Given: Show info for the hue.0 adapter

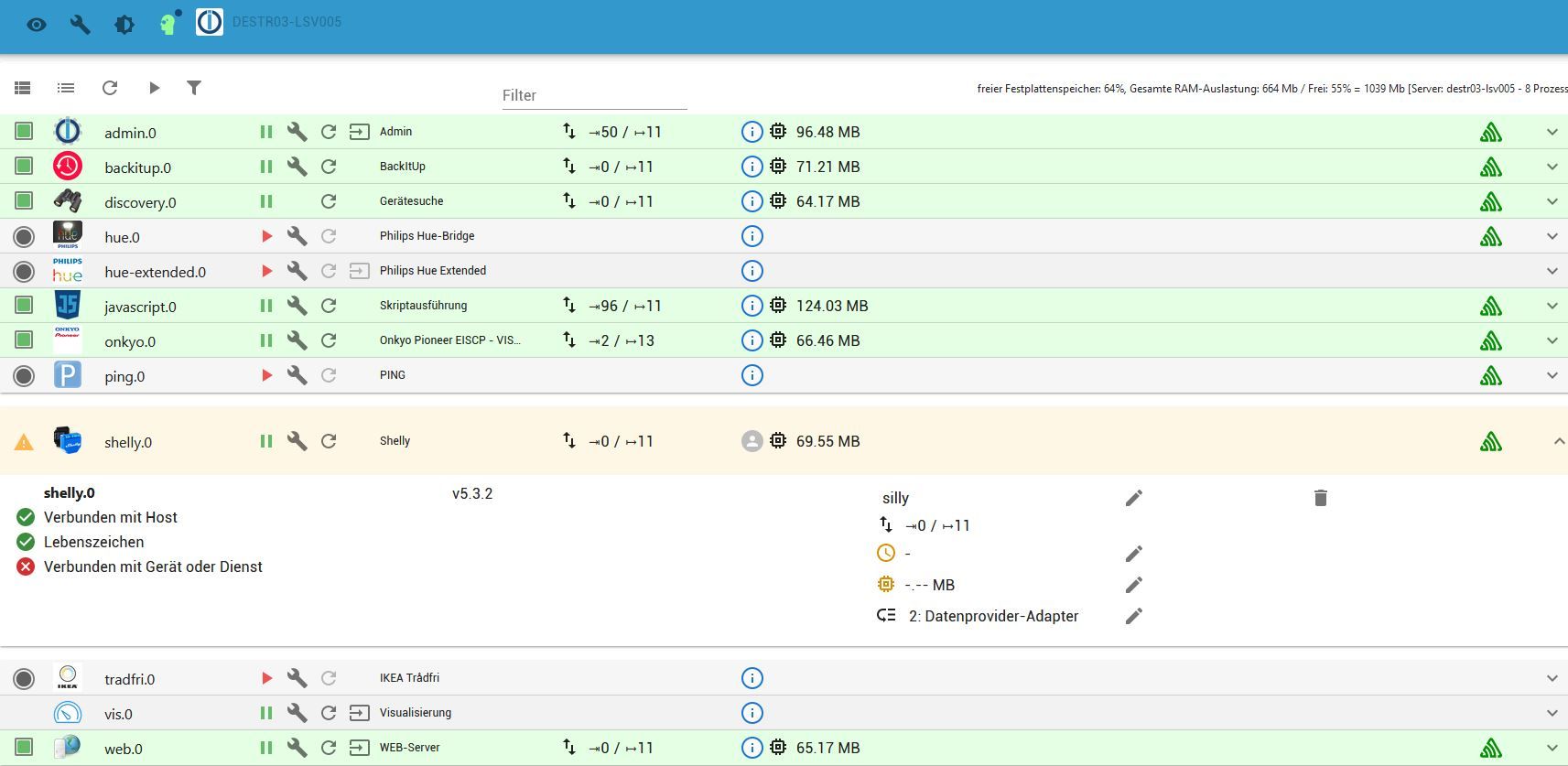Looking at the screenshot, I should coord(752,236).
